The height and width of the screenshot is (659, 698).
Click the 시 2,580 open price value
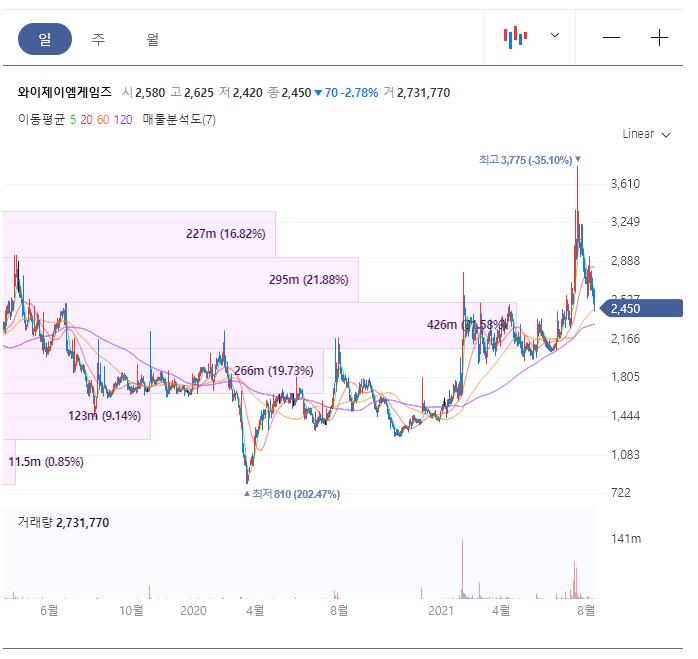coord(144,93)
